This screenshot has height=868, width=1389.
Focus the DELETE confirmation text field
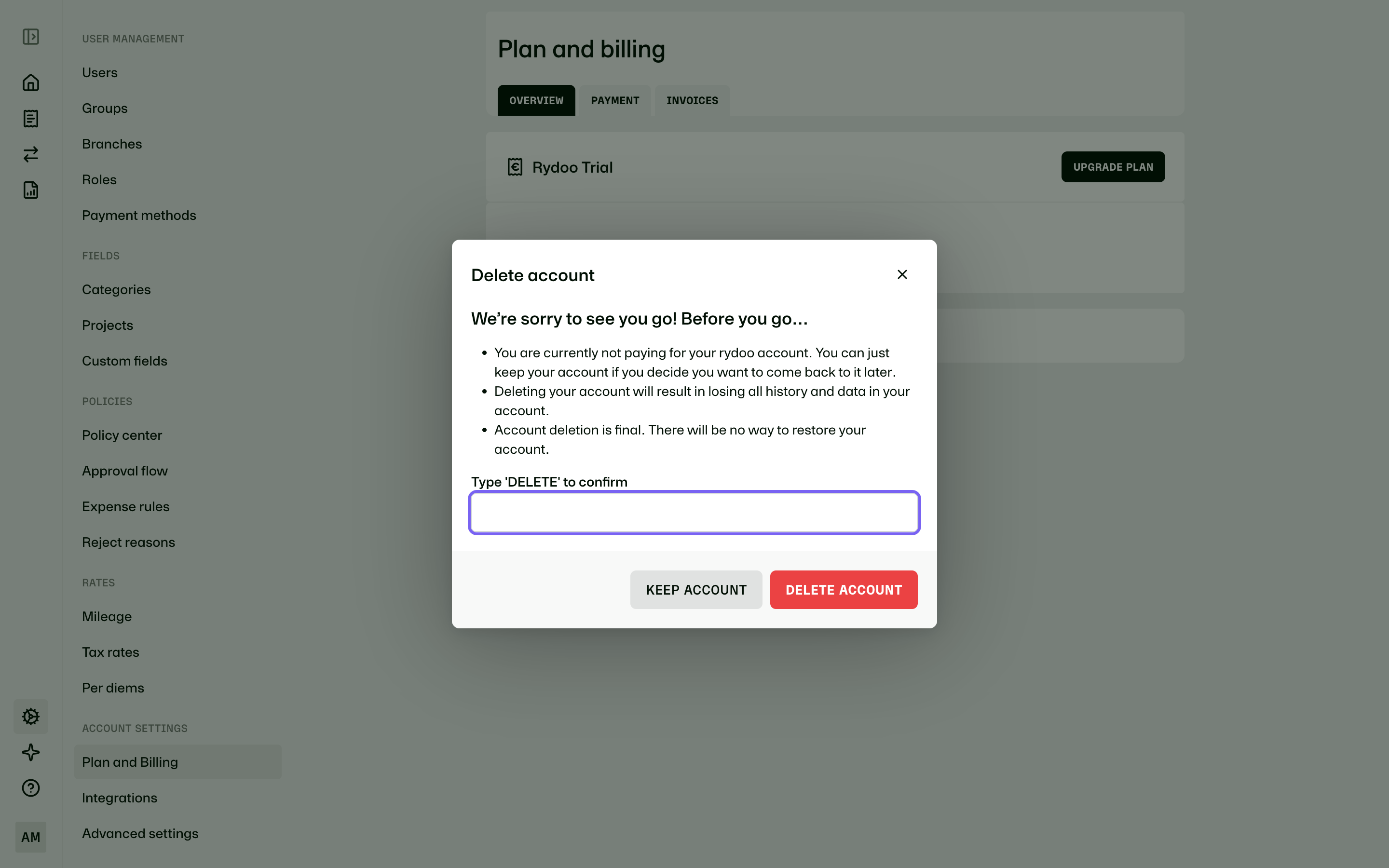coord(694,513)
